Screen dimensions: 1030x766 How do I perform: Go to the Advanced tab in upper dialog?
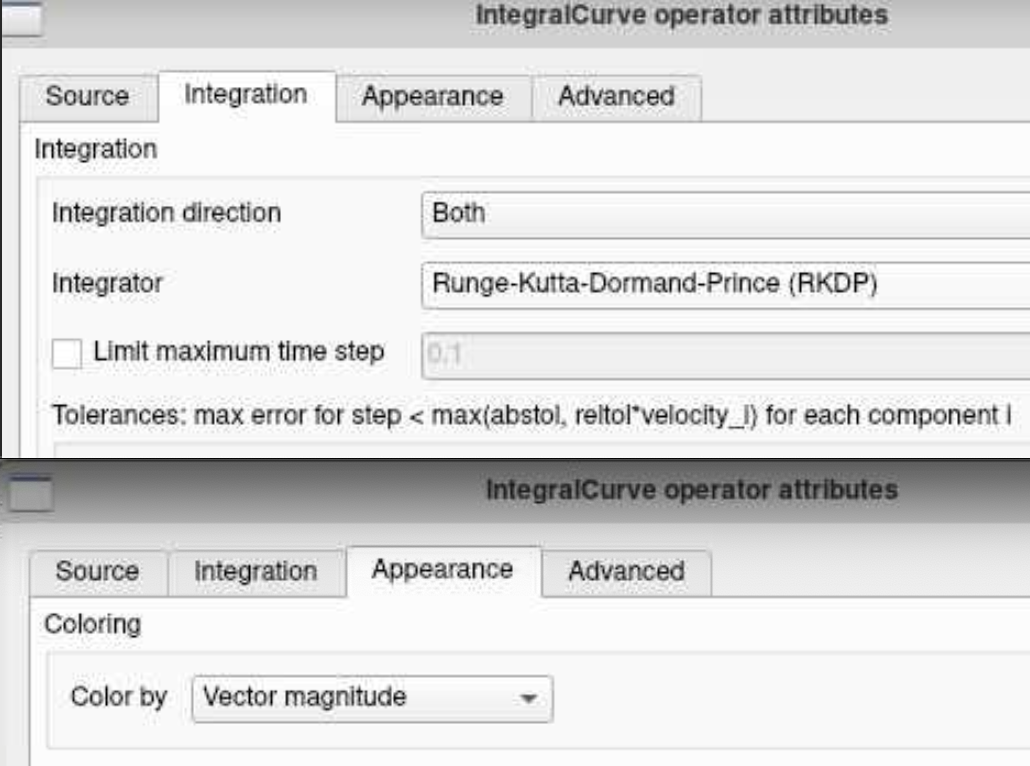pyautogui.click(x=616, y=97)
